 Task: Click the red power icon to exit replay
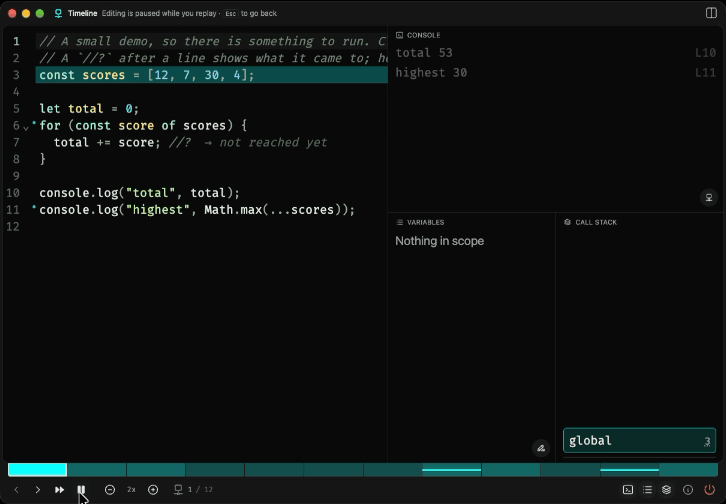tap(709, 490)
